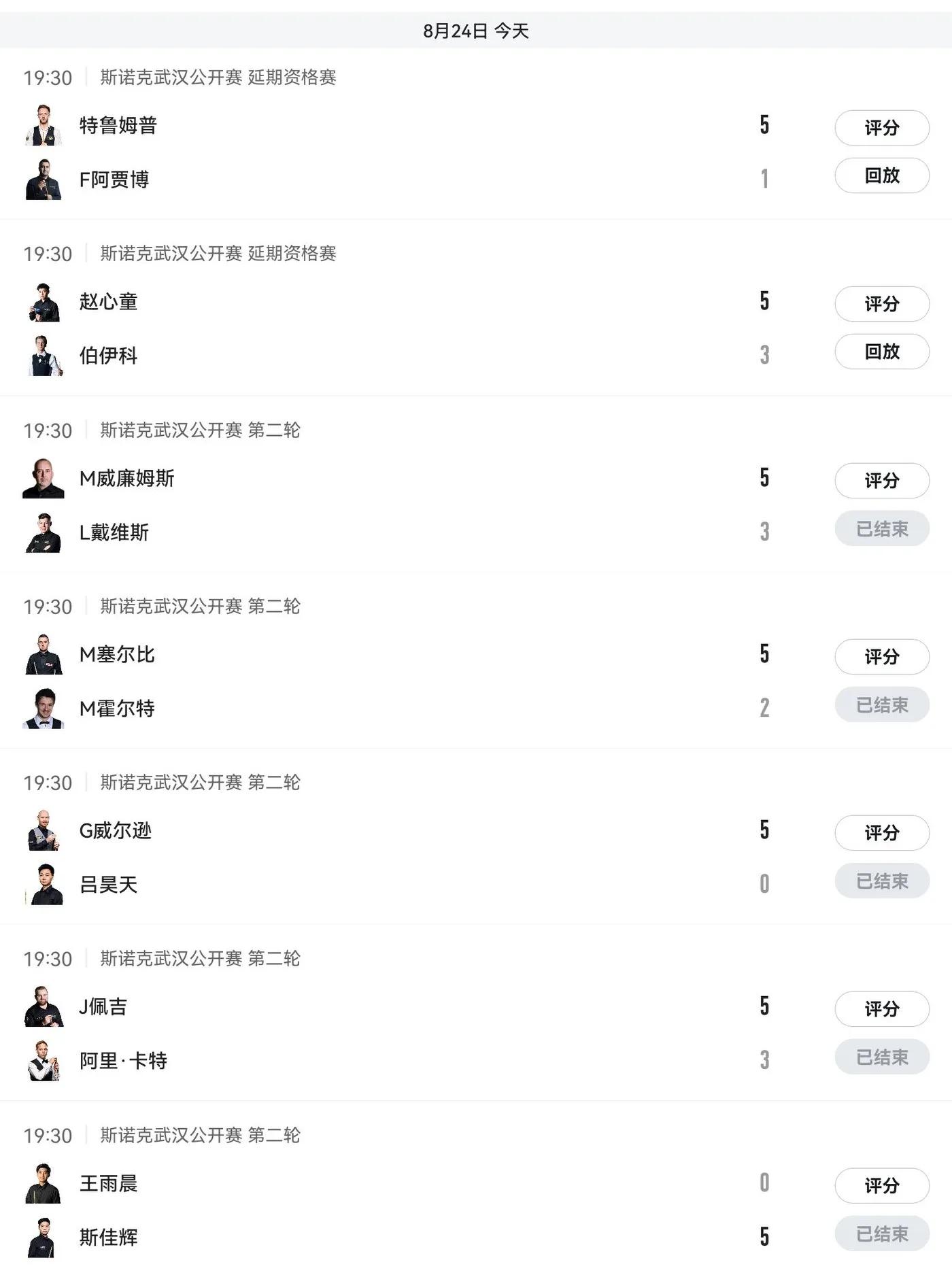The width and height of the screenshot is (952, 1275).
Task: Select the 8月24日 今天 date header
Action: pos(476,31)
